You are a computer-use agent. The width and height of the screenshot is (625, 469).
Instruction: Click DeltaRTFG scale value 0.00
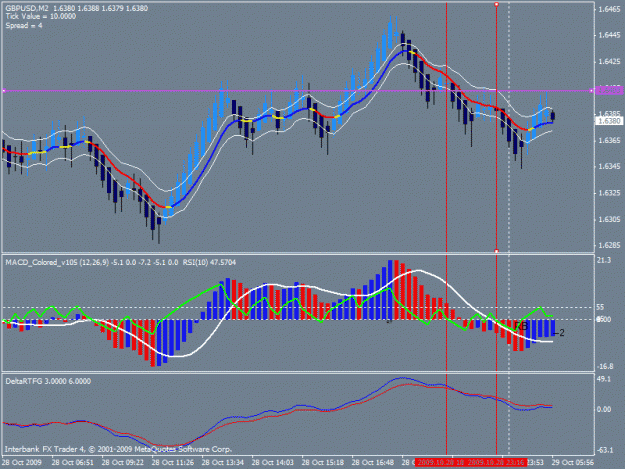click(x=604, y=410)
